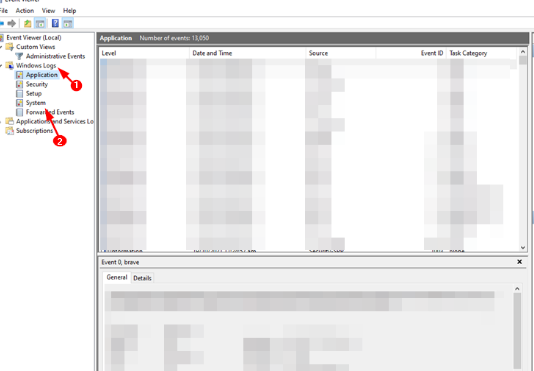The width and height of the screenshot is (534, 371).
Task: Close the Event 0, brave preview pane
Action: [x=519, y=262]
